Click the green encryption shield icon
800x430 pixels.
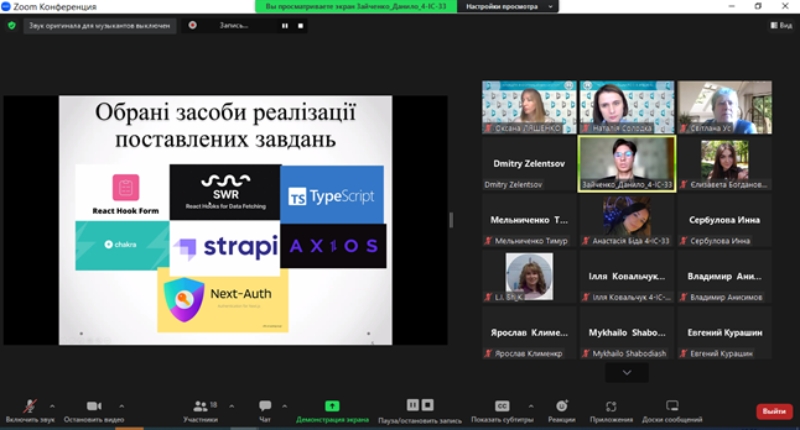tap(12, 26)
